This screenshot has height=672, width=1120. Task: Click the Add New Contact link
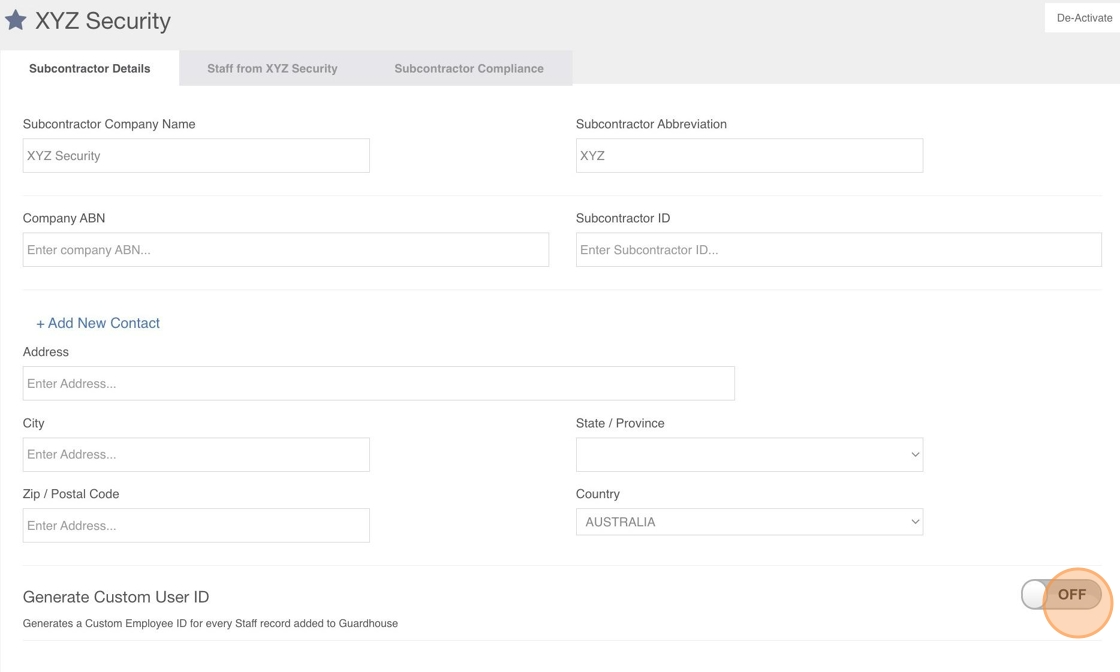point(98,323)
